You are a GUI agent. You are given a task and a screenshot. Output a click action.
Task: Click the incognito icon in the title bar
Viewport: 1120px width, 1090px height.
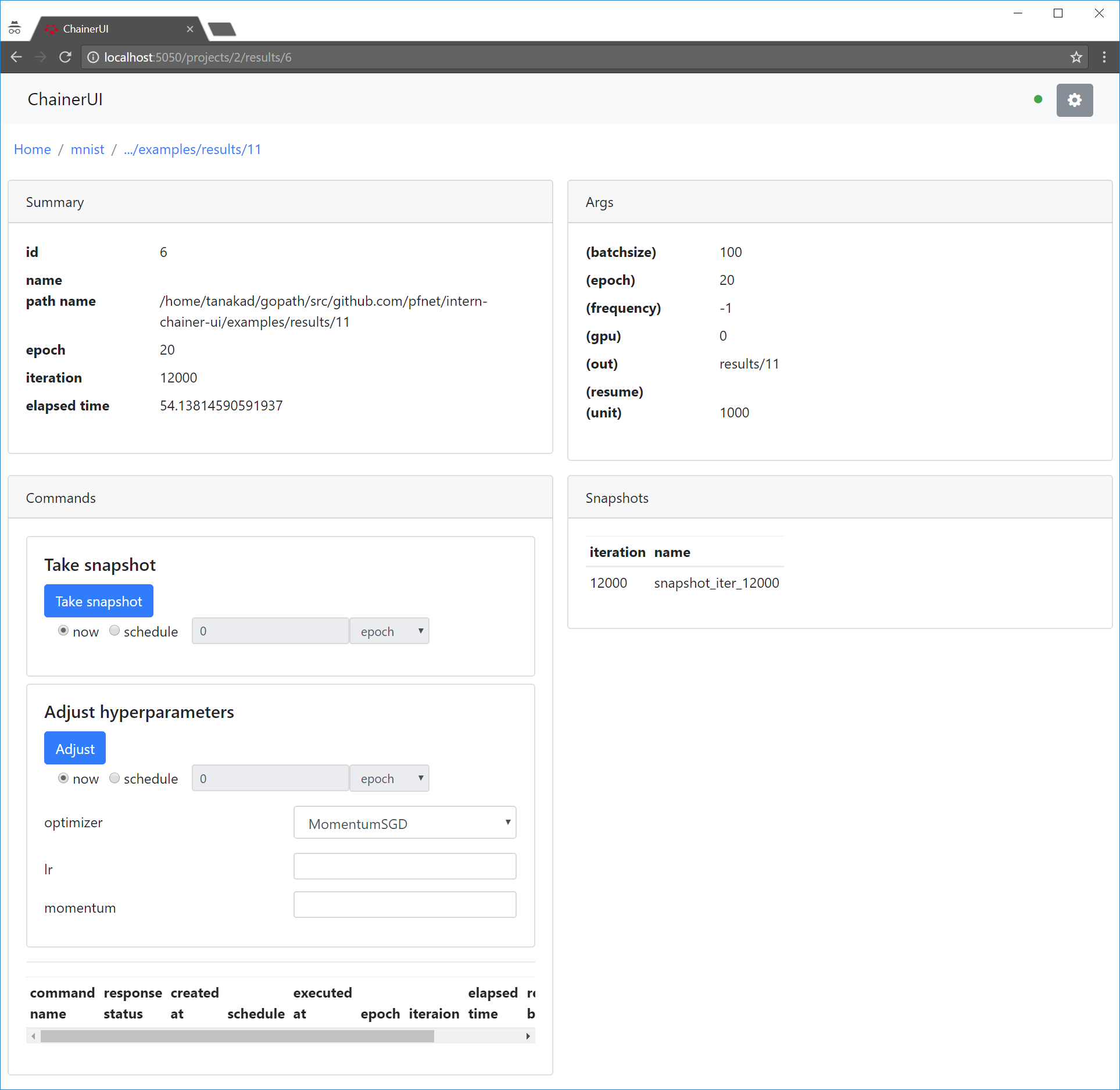click(x=15, y=28)
